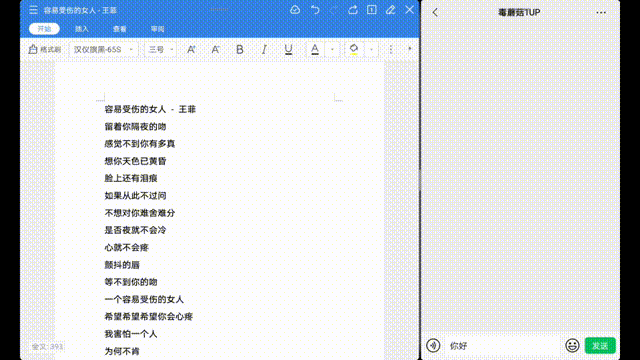Increase font size with A+ icon
Viewport: 640px width, 360px height.
[x=191, y=49]
